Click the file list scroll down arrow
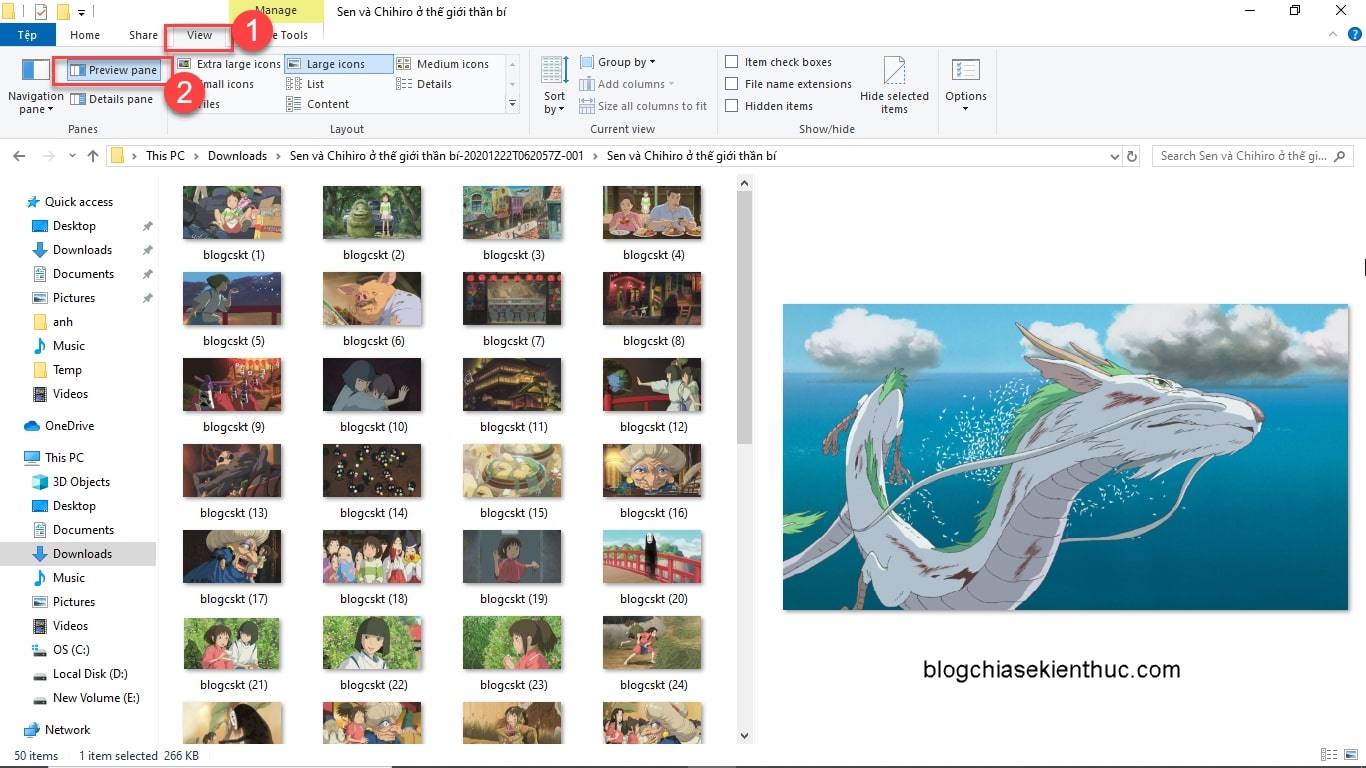The height and width of the screenshot is (768, 1366). coord(744,735)
